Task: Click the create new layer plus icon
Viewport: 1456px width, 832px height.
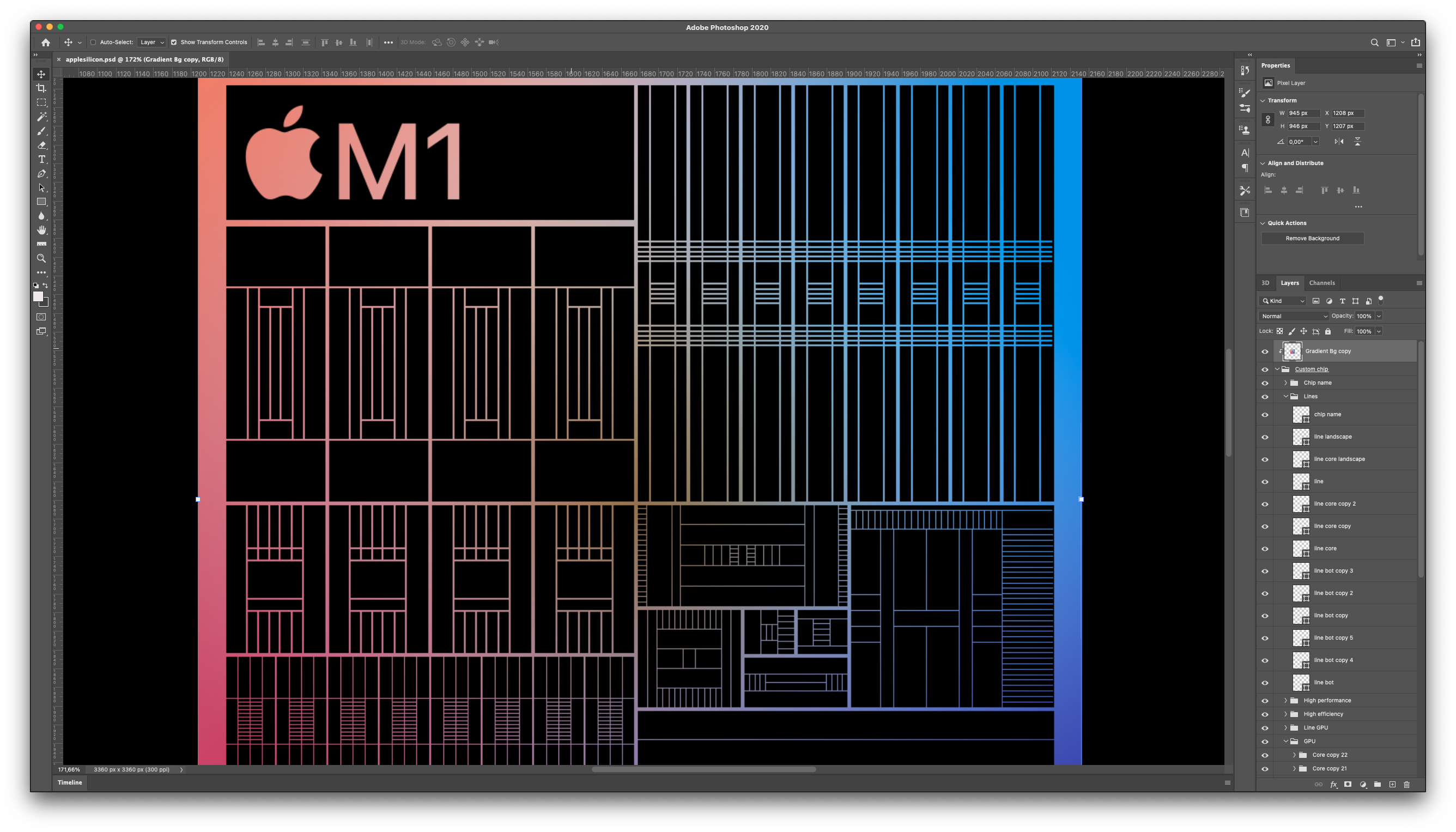Action: 1392,785
